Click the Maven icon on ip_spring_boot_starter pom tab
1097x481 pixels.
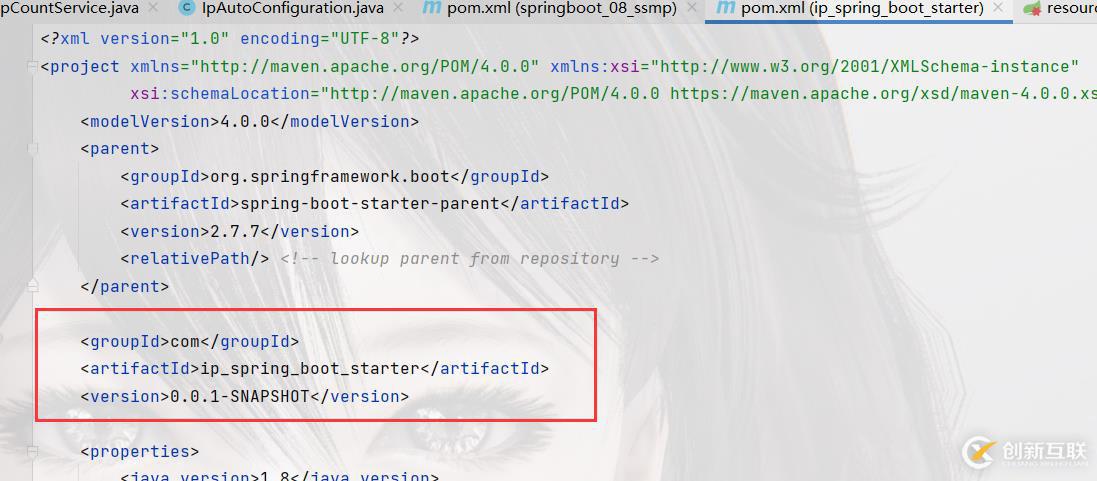click(726, 8)
